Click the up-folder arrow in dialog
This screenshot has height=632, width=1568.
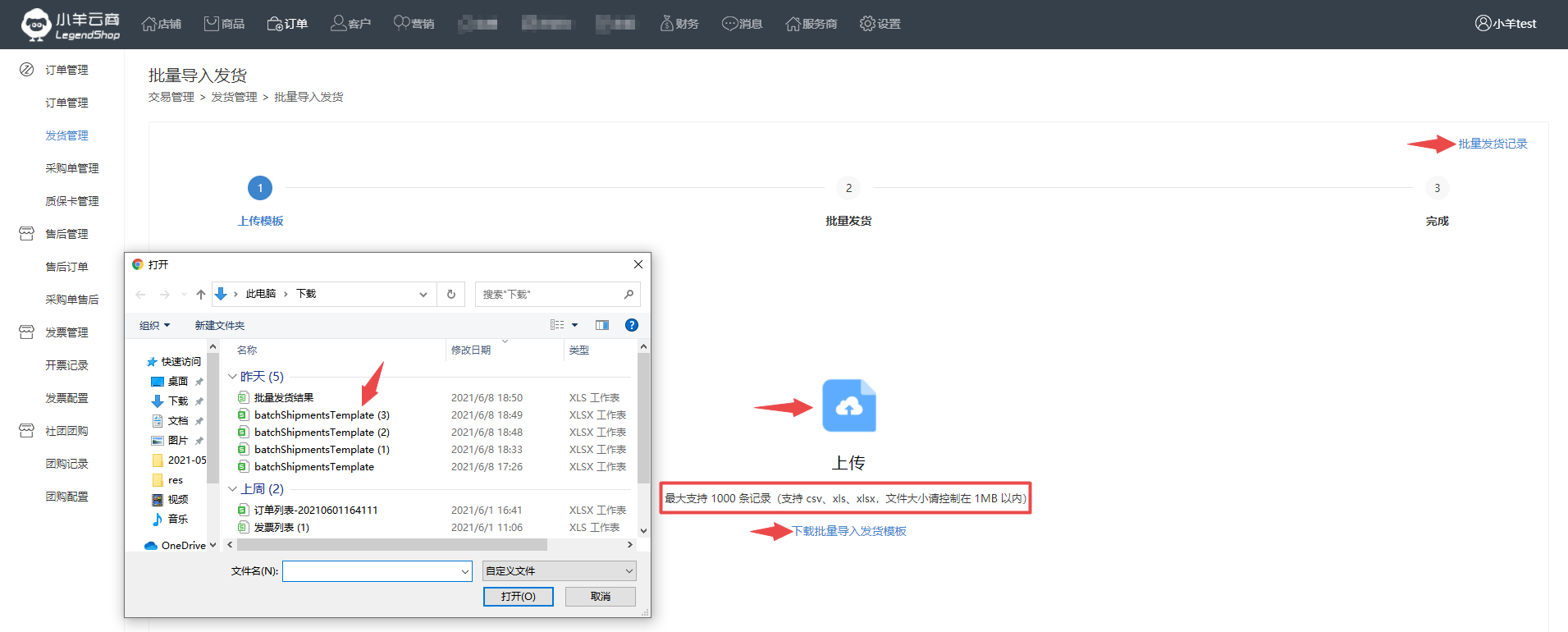coord(201,294)
